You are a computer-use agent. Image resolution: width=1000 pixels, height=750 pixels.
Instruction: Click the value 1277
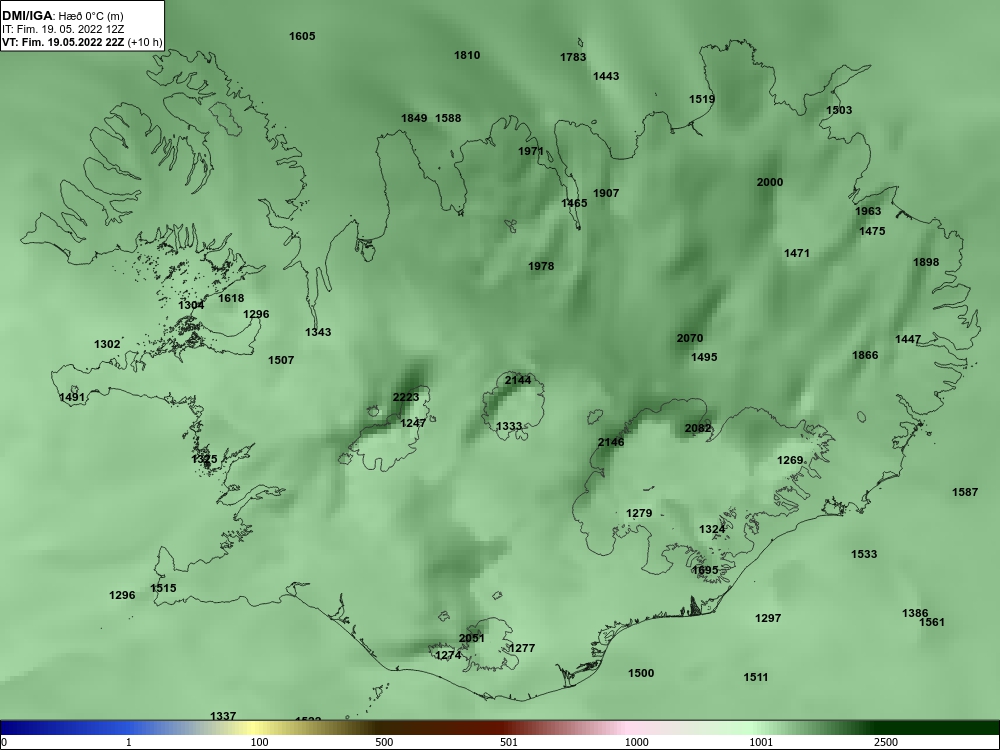pos(522,649)
